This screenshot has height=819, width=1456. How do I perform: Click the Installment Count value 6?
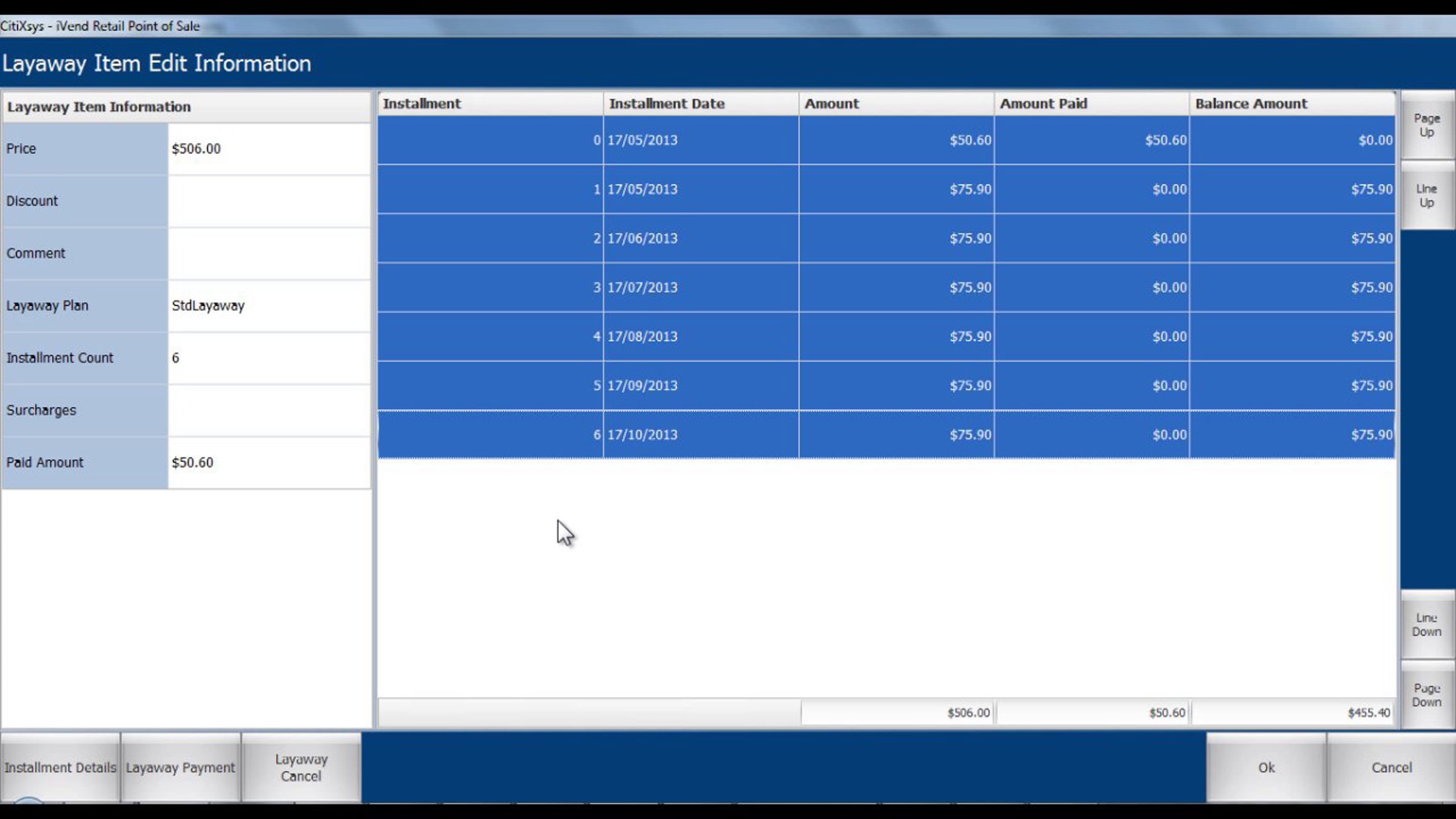269,358
